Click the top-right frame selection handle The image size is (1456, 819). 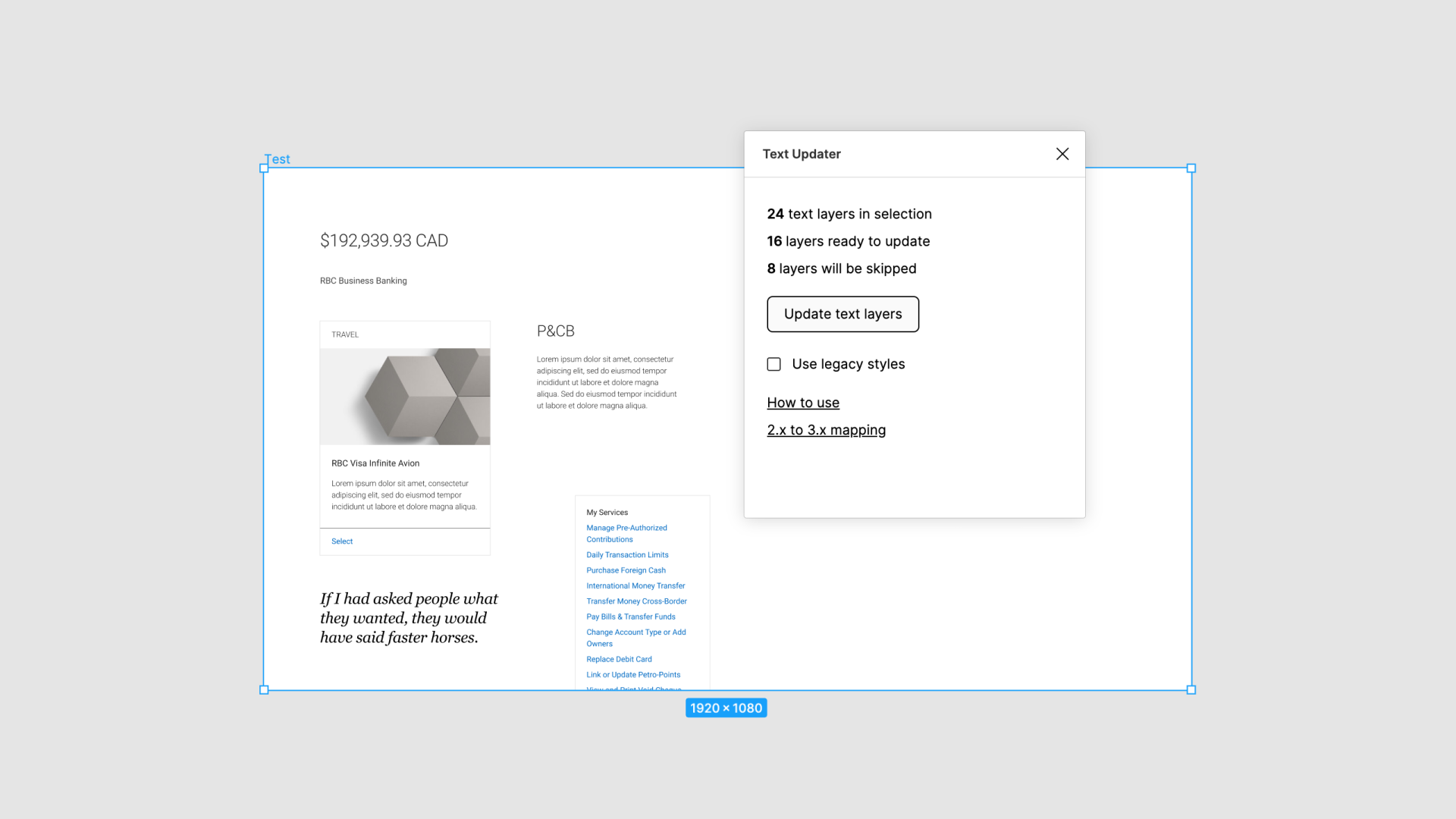pyautogui.click(x=1191, y=168)
